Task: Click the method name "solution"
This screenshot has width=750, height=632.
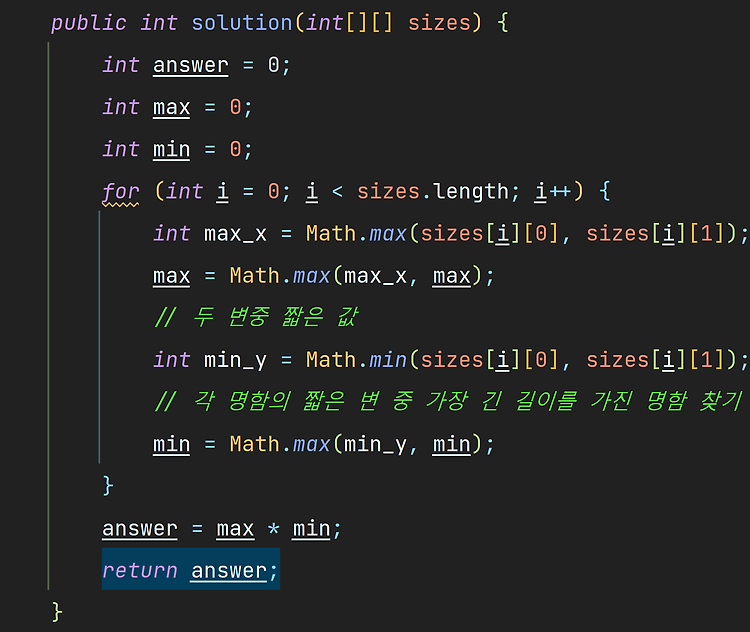Action: click(x=242, y=23)
